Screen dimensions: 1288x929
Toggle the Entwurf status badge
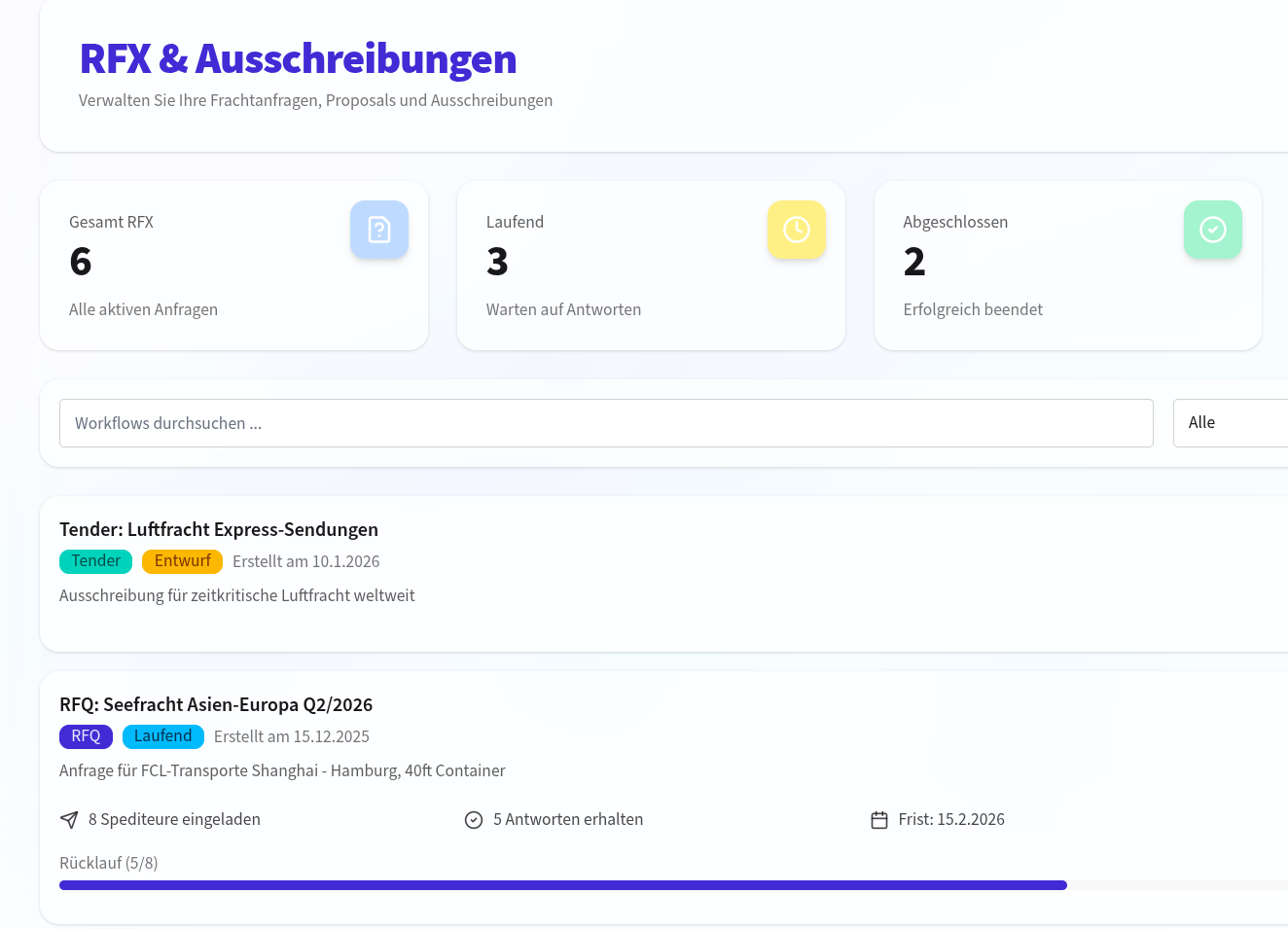point(182,561)
